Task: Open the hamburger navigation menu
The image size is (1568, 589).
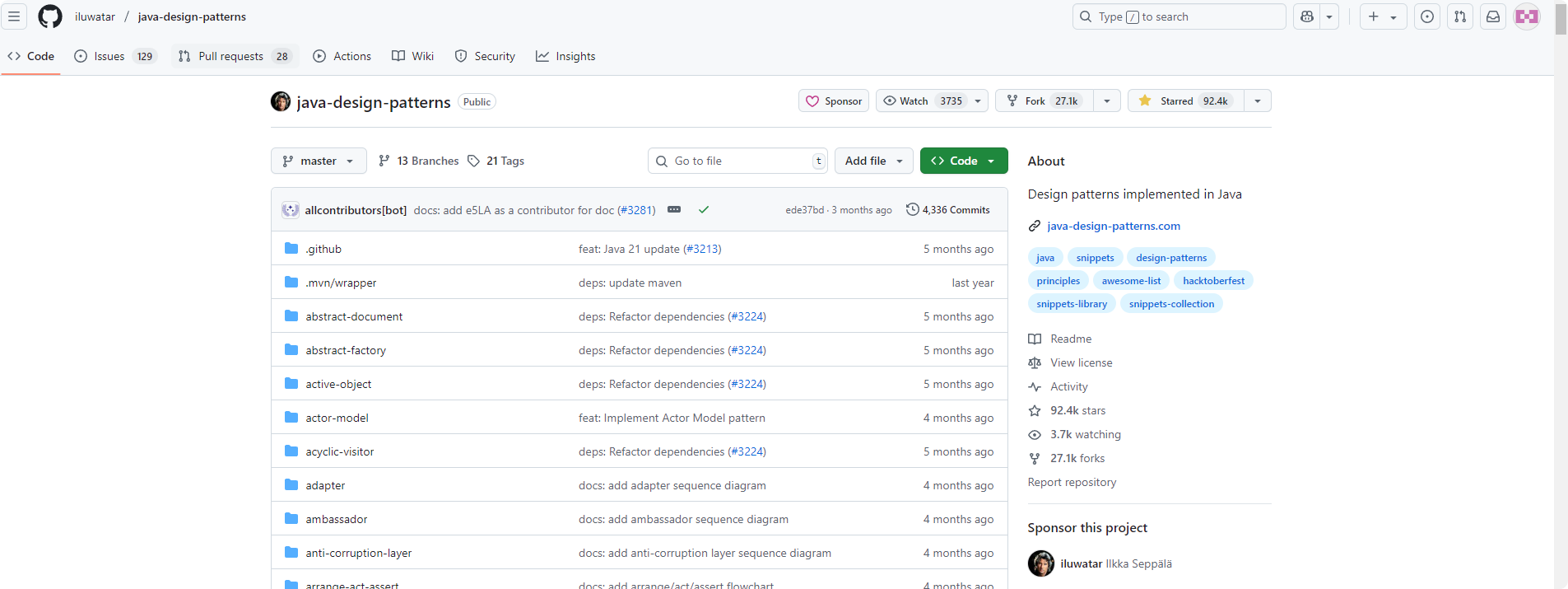Action: [x=14, y=16]
